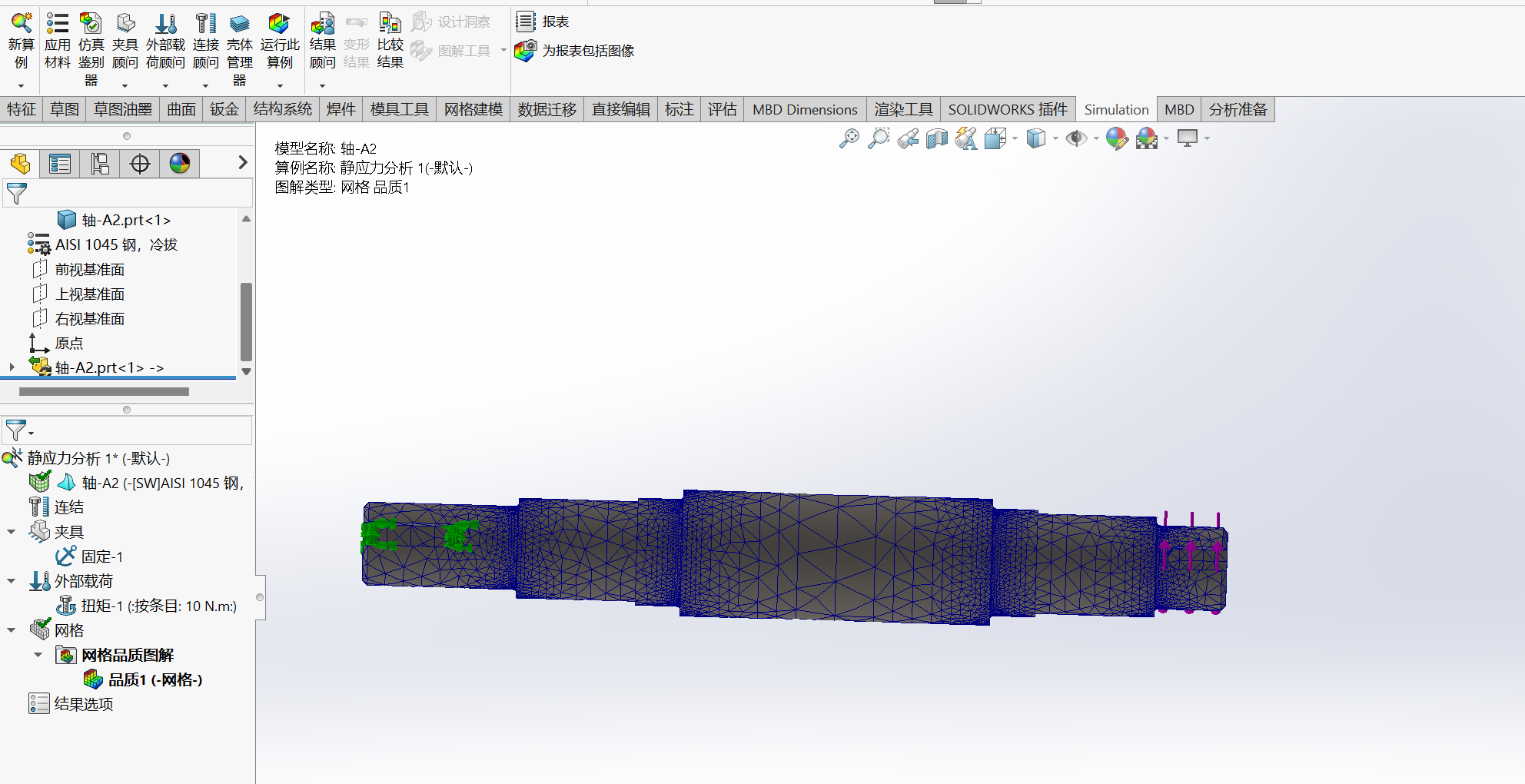Switch to ConfigurationManager tab icon
1525x784 pixels.
coord(100,163)
